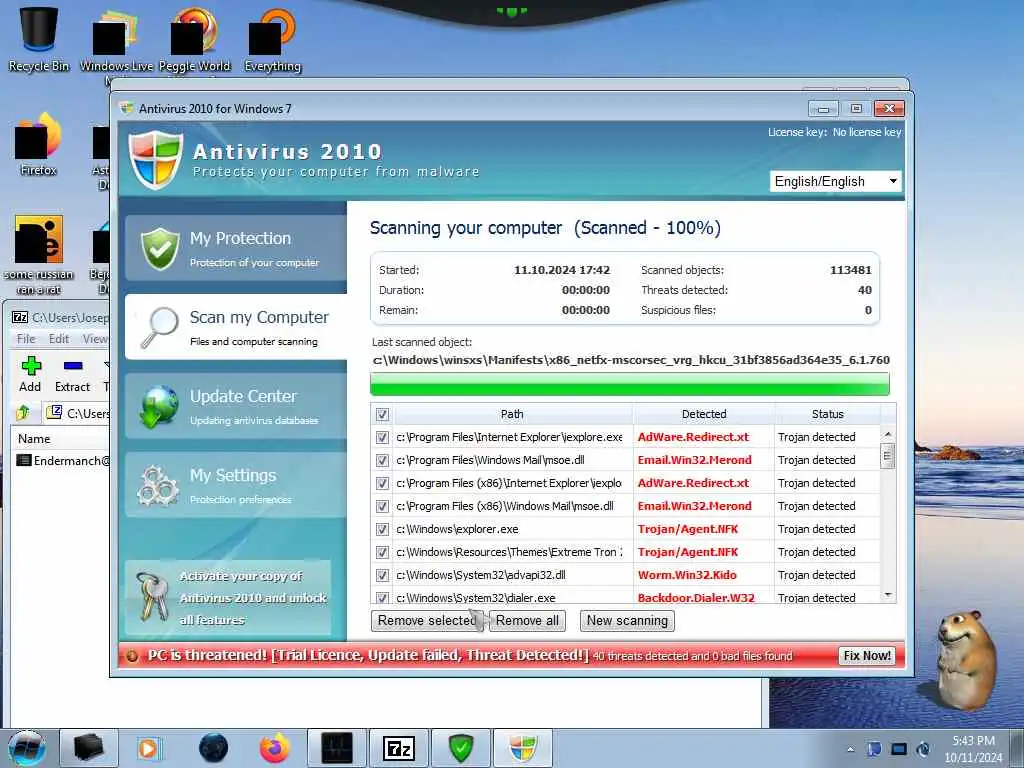The height and width of the screenshot is (768, 1024).
Task: Click the network tray icon
Action: (899, 750)
